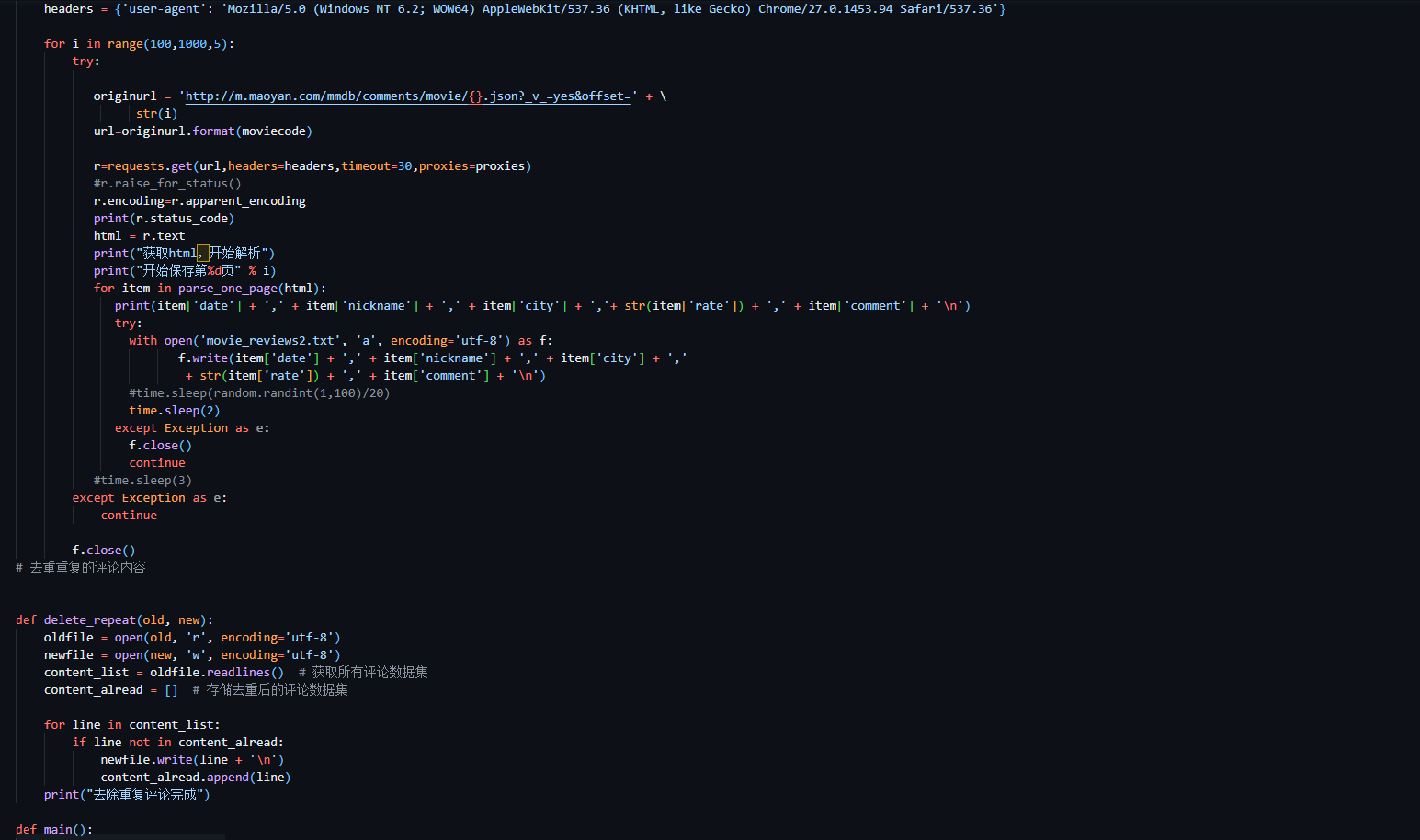Click 'oldfile.readlines()' call
This screenshot has height=840, width=1420.
217,673
